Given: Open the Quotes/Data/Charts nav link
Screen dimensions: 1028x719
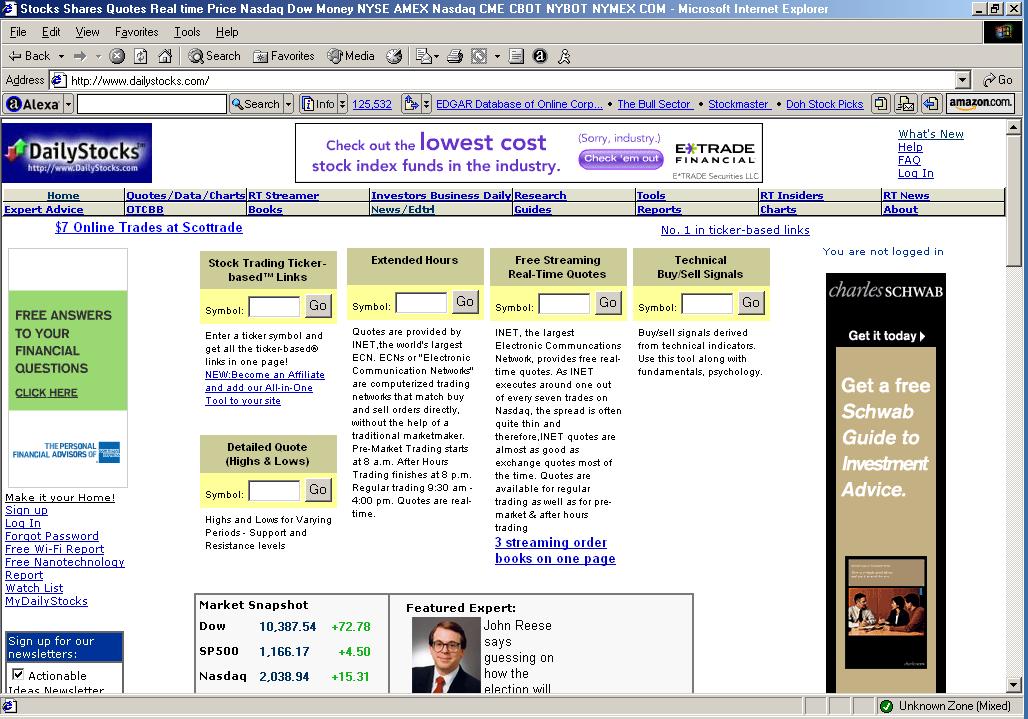Looking at the screenshot, I should (x=186, y=195).
